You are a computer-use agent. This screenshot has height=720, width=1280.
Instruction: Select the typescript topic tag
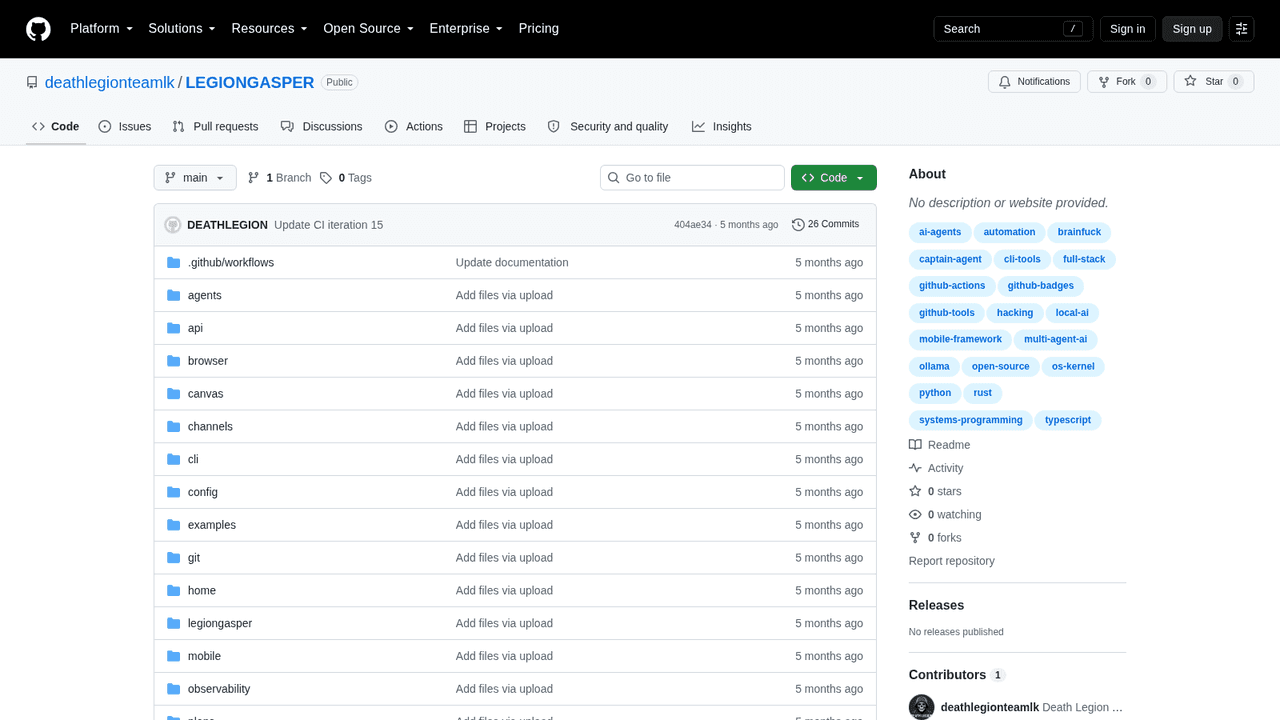pos(1068,420)
